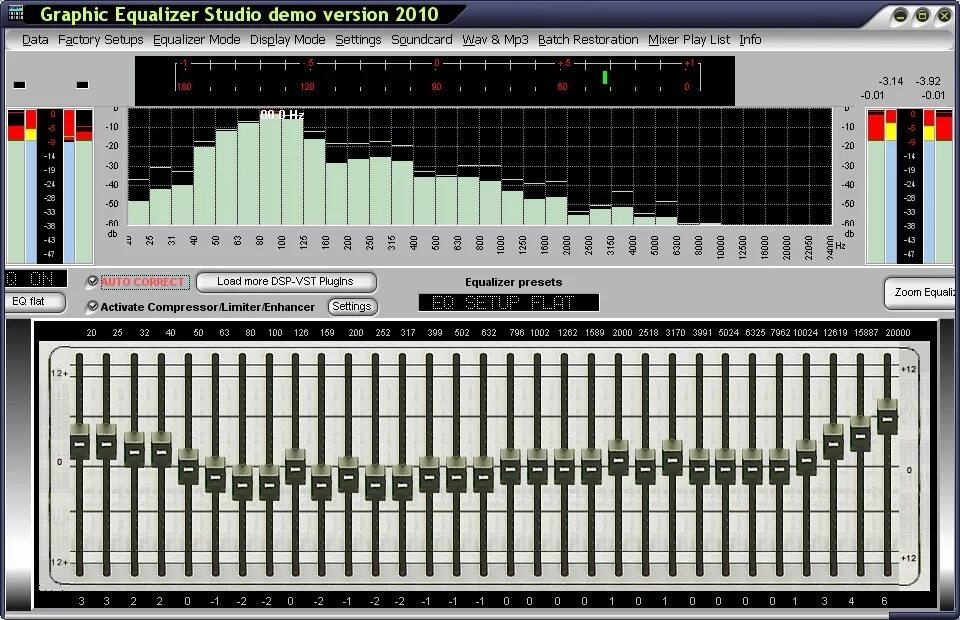The image size is (960, 620).
Task: Click the 10024 Hz slider knob
Action: pos(806,458)
